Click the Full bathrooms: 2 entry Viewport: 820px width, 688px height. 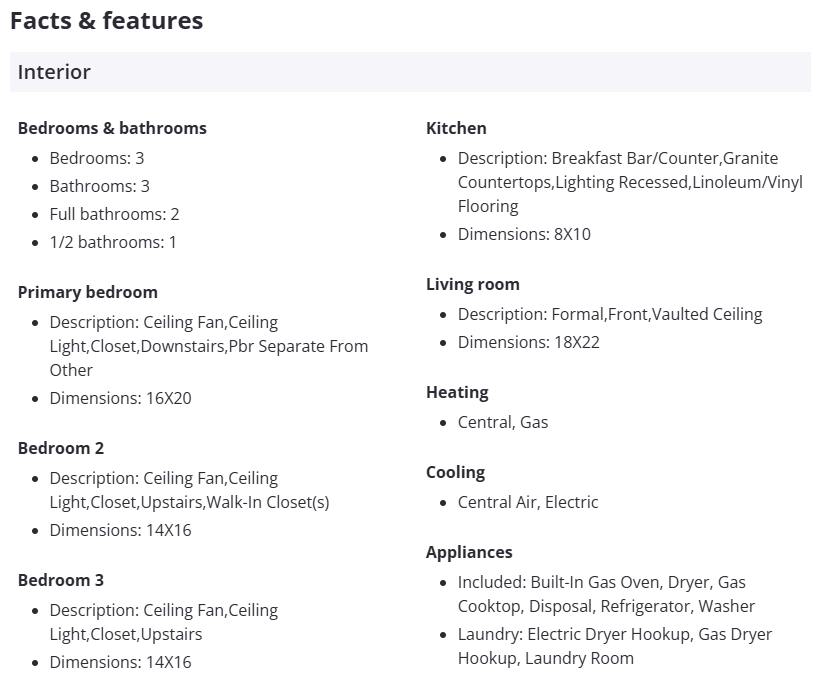tap(114, 214)
